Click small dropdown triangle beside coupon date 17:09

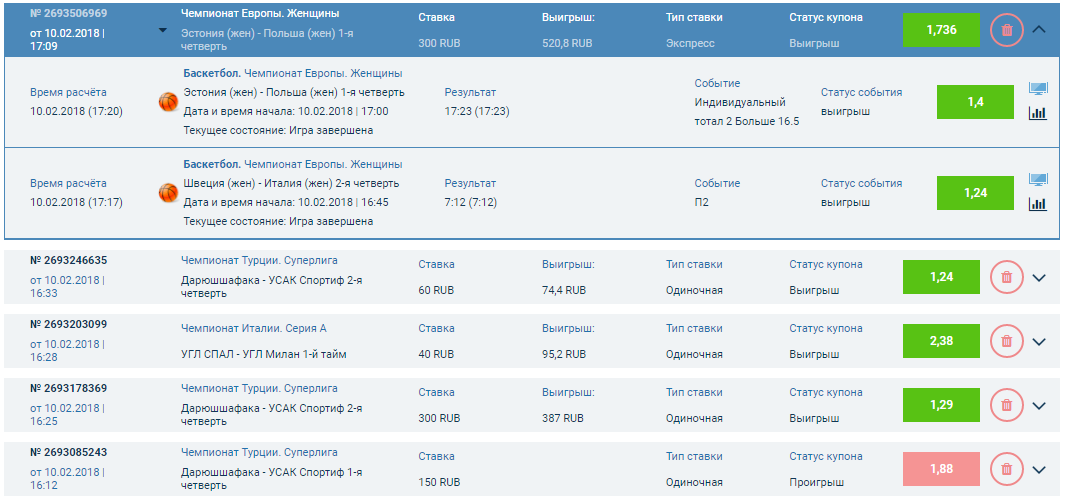(163, 30)
